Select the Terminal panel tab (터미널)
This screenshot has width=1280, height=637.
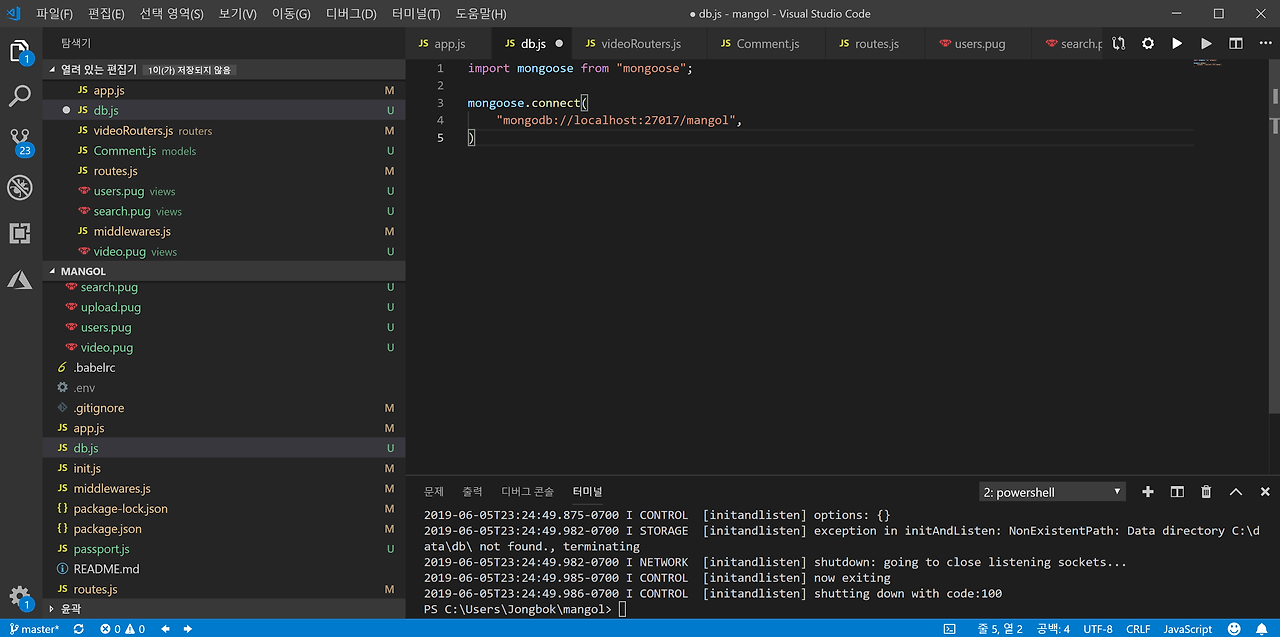coord(587,492)
